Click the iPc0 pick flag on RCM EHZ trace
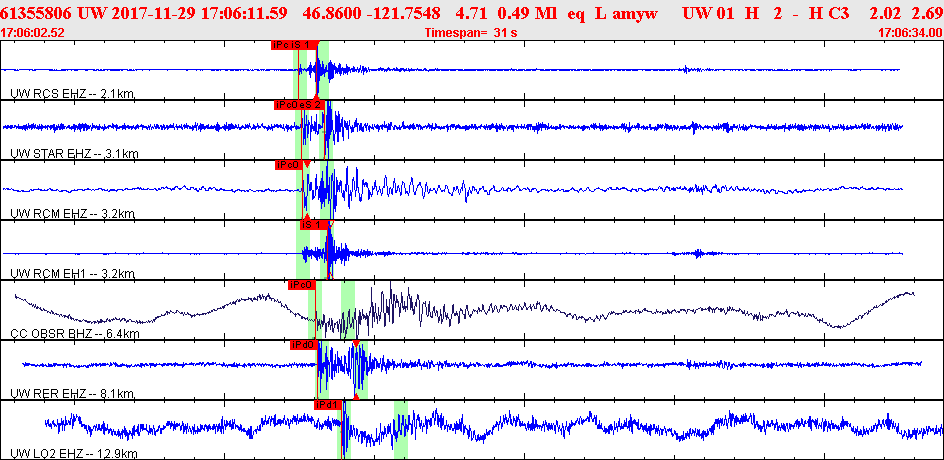The width and height of the screenshot is (944, 460). (288, 165)
